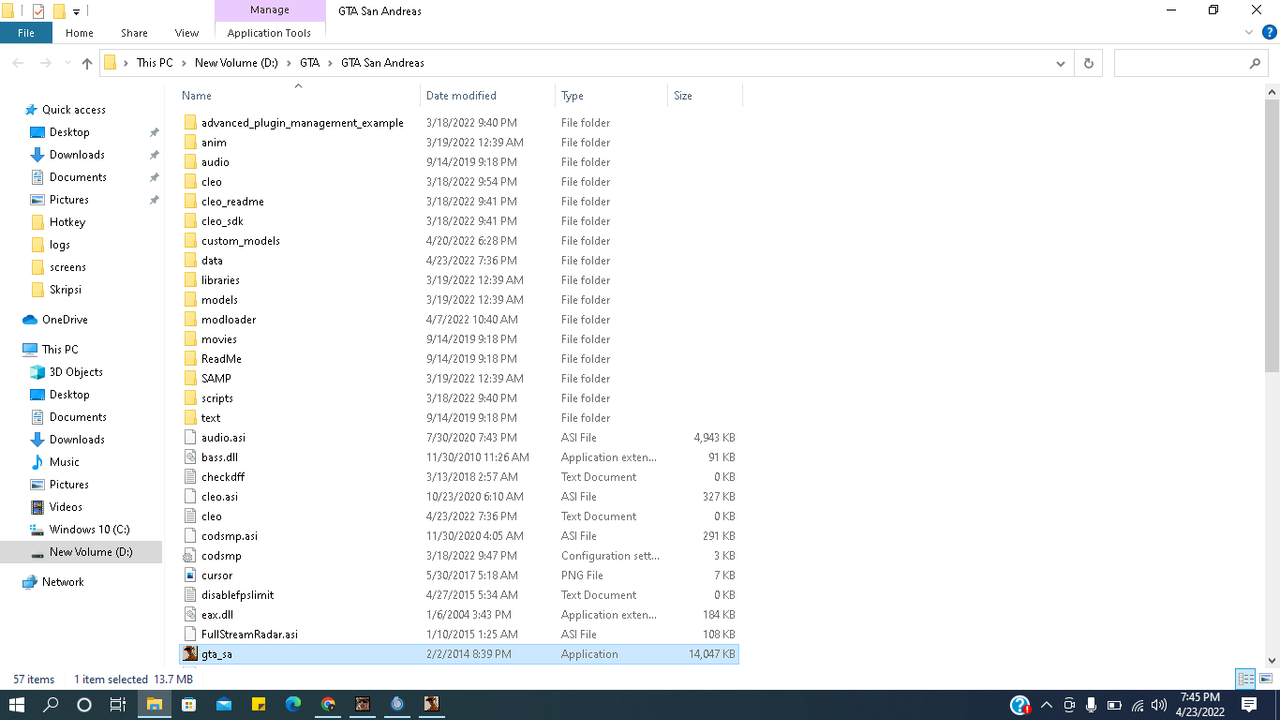
Task: Refresh the GTA San Andreas folder view
Action: point(1089,63)
